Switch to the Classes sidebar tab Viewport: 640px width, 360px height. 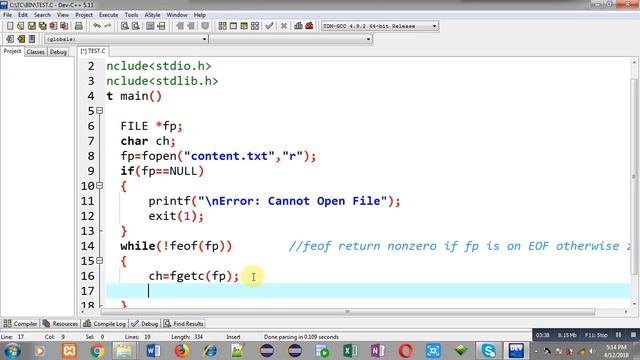pos(36,52)
